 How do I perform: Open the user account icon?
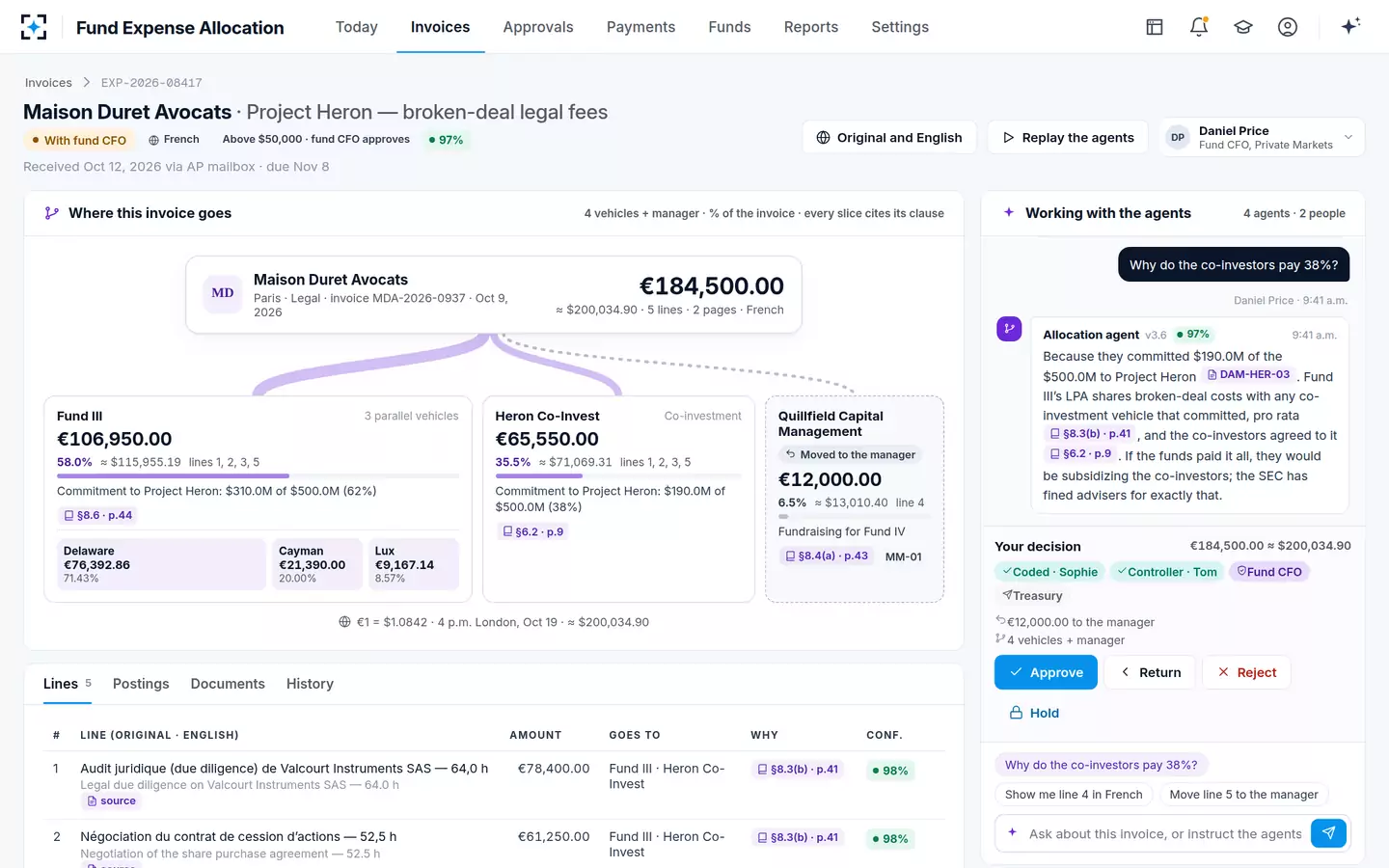[x=1288, y=27]
